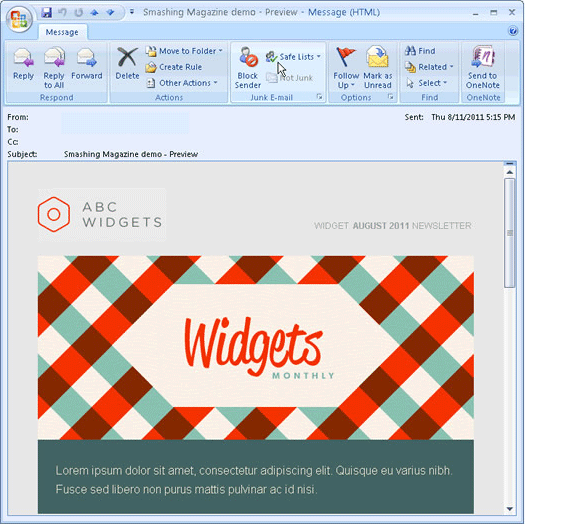This screenshot has width=574, height=524.
Task: Undo via Quick Access toolbar
Action: point(63,12)
